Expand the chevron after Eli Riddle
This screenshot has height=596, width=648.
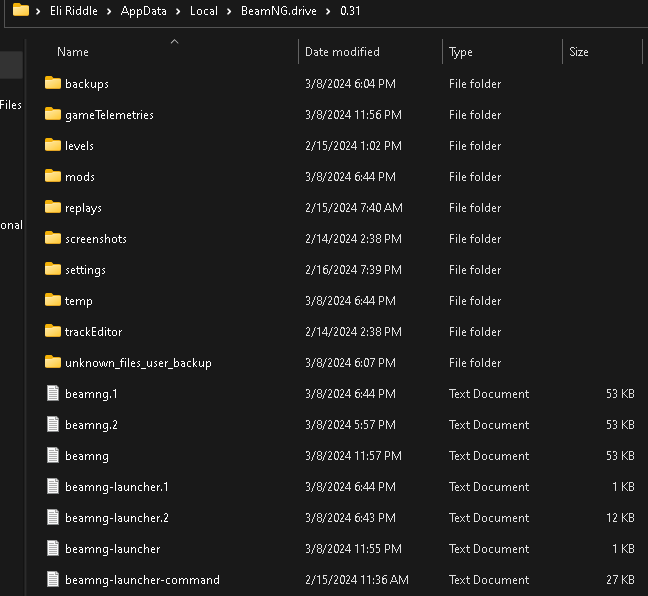click(x=110, y=11)
